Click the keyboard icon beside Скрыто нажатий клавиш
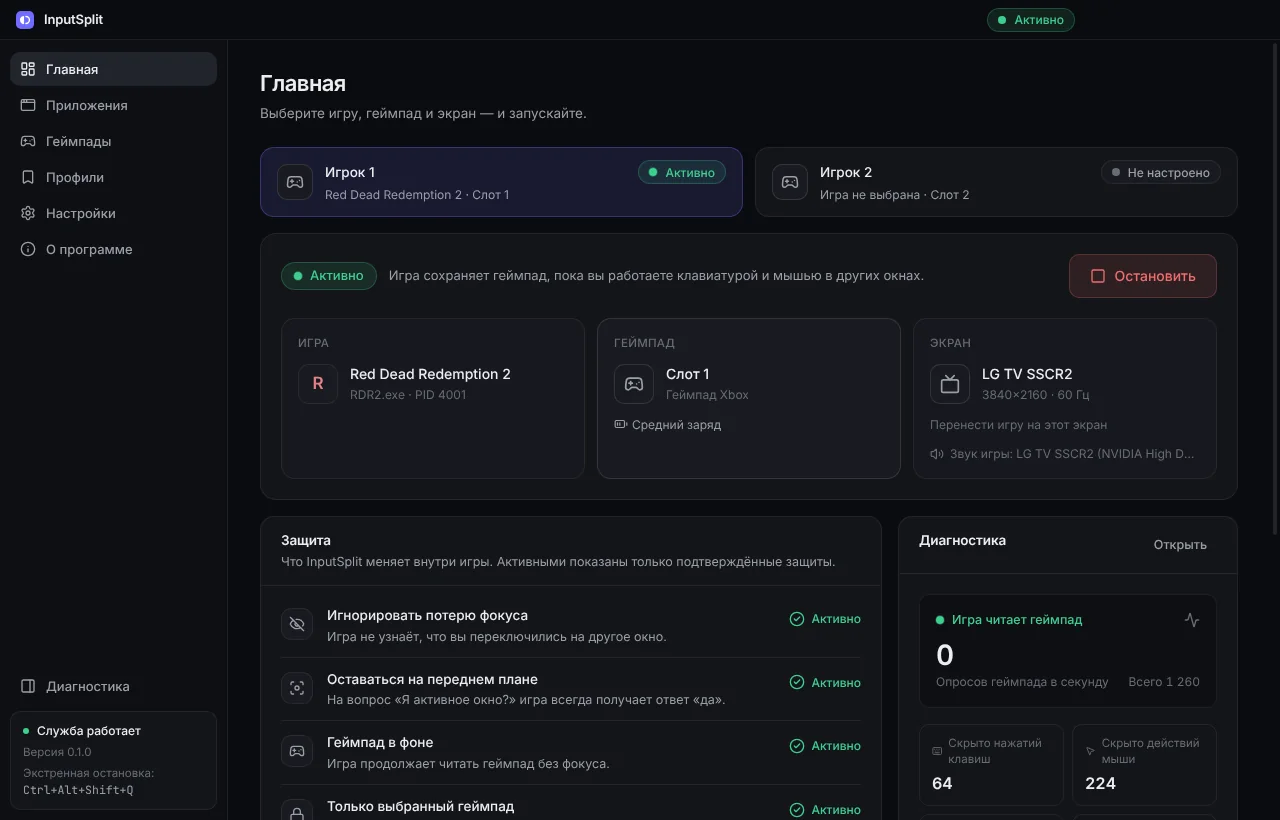Screen dimensions: 1280x820 [x=937, y=751]
